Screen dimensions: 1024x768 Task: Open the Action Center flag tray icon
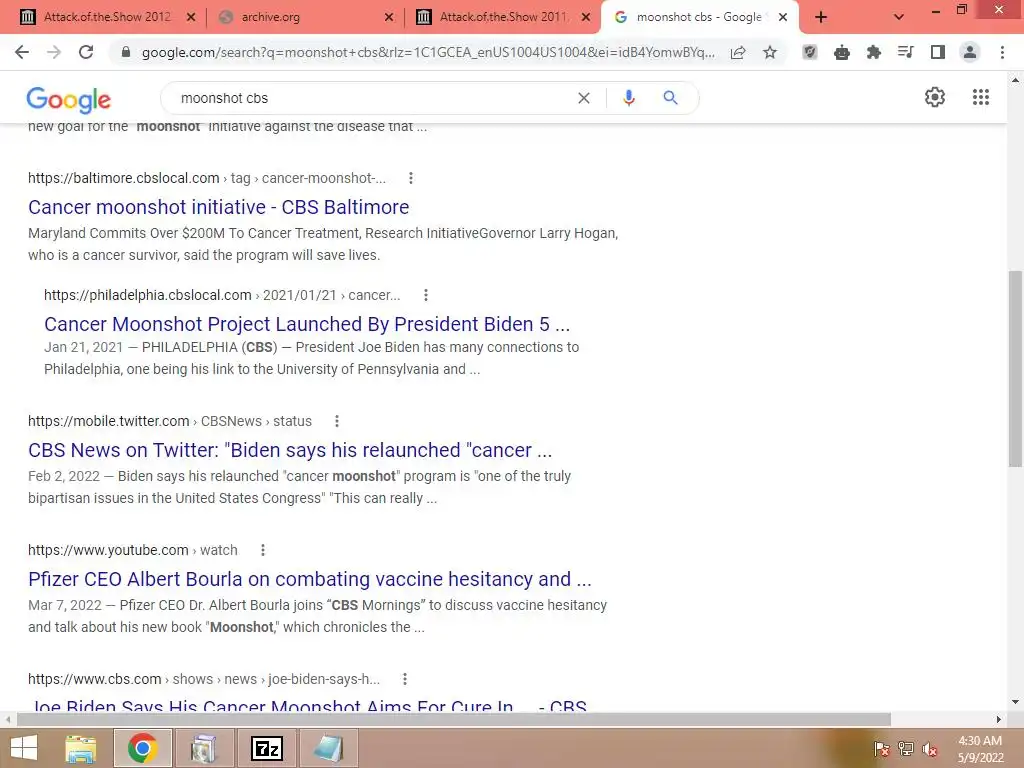click(x=882, y=749)
